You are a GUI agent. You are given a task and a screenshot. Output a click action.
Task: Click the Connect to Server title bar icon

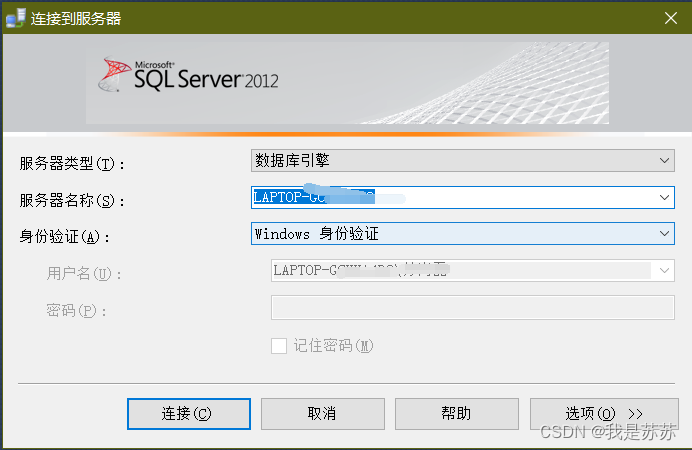(x=16, y=18)
